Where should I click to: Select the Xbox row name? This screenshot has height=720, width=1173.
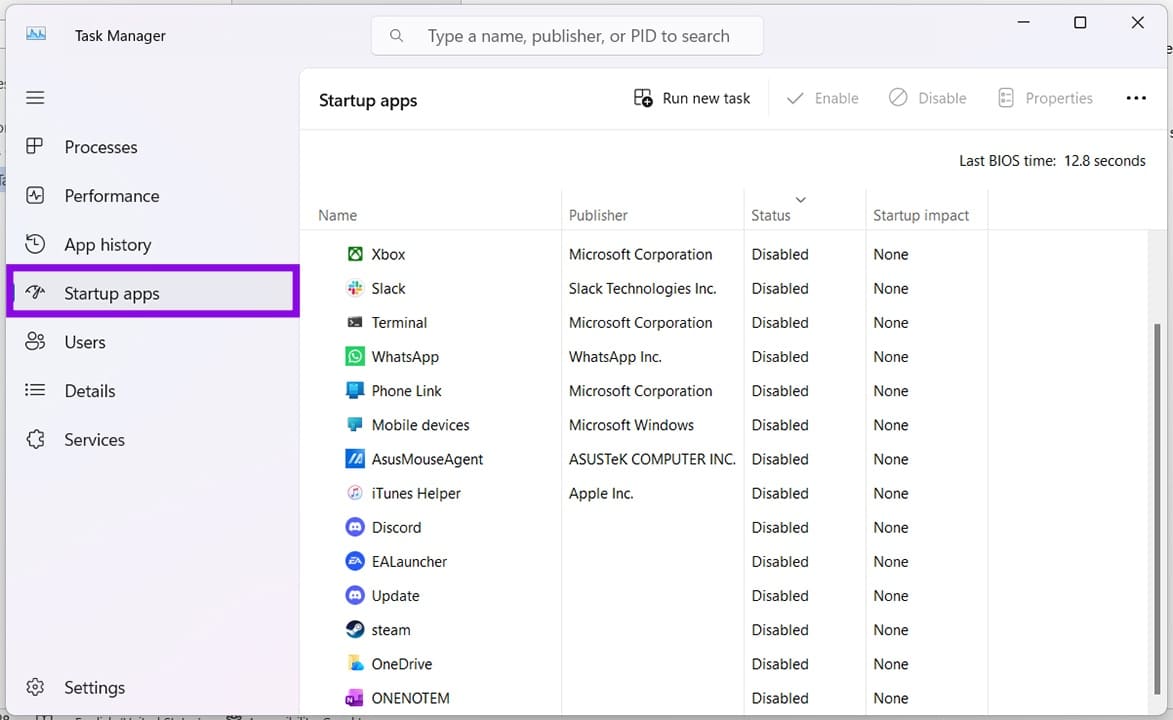(388, 254)
